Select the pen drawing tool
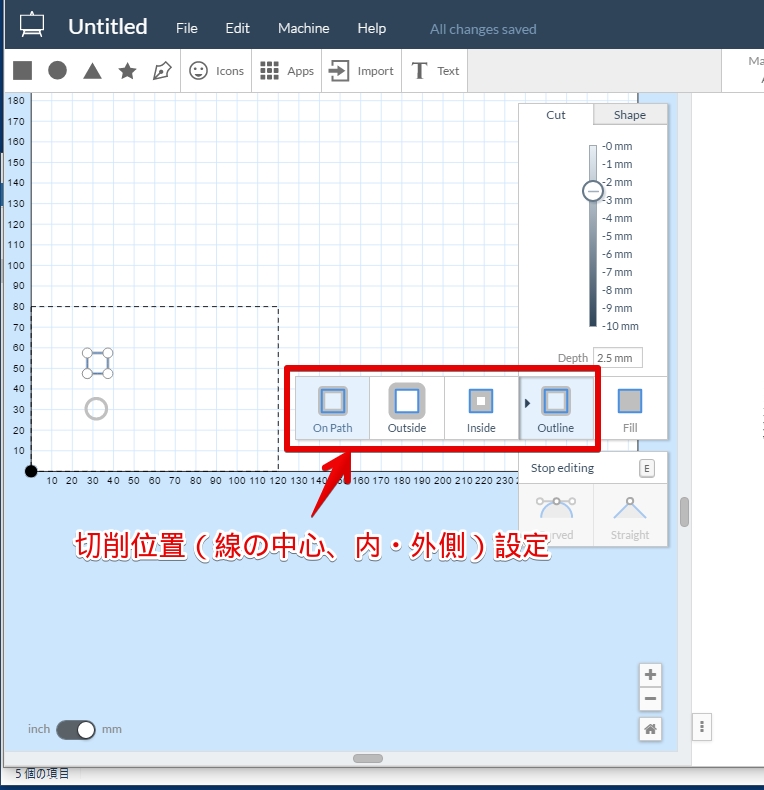Image resolution: width=764 pixels, height=790 pixels. (162, 71)
